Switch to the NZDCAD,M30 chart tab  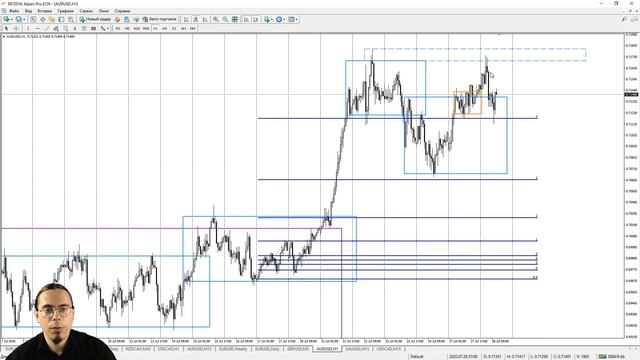click(138, 349)
